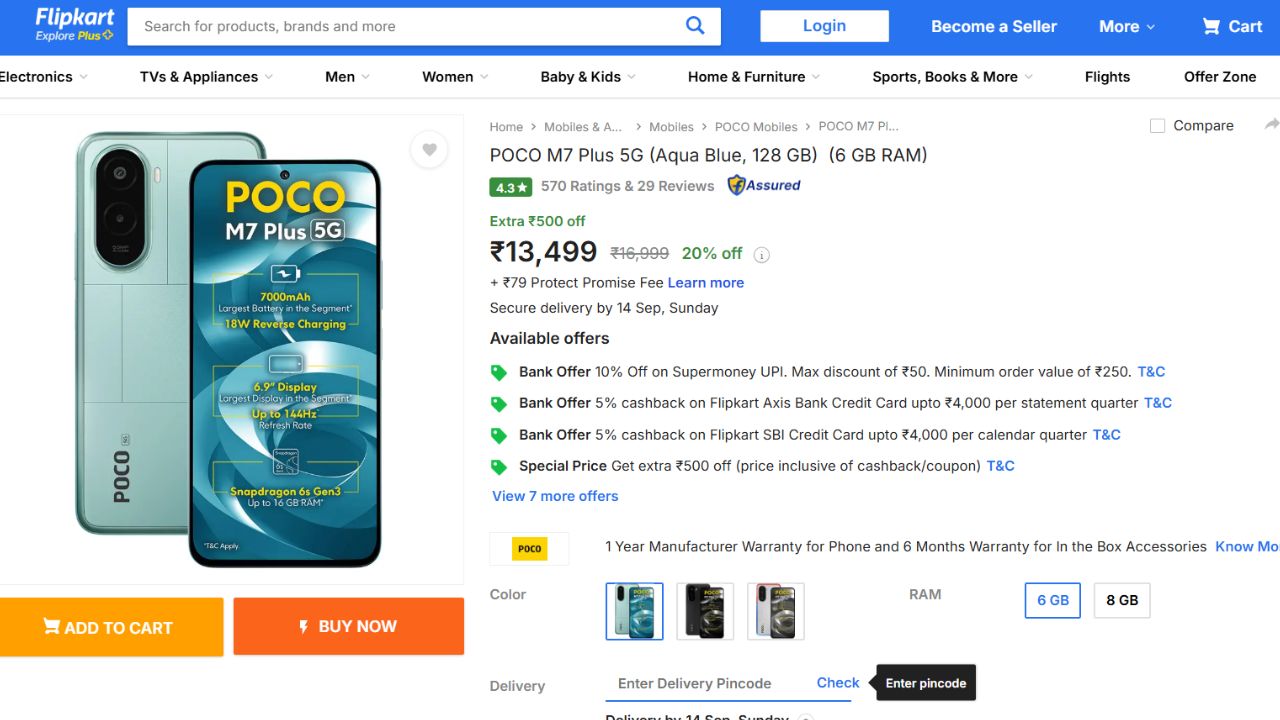The image size is (1280, 720).
Task: Click the share arrow icon near Compare
Action: tap(1272, 125)
